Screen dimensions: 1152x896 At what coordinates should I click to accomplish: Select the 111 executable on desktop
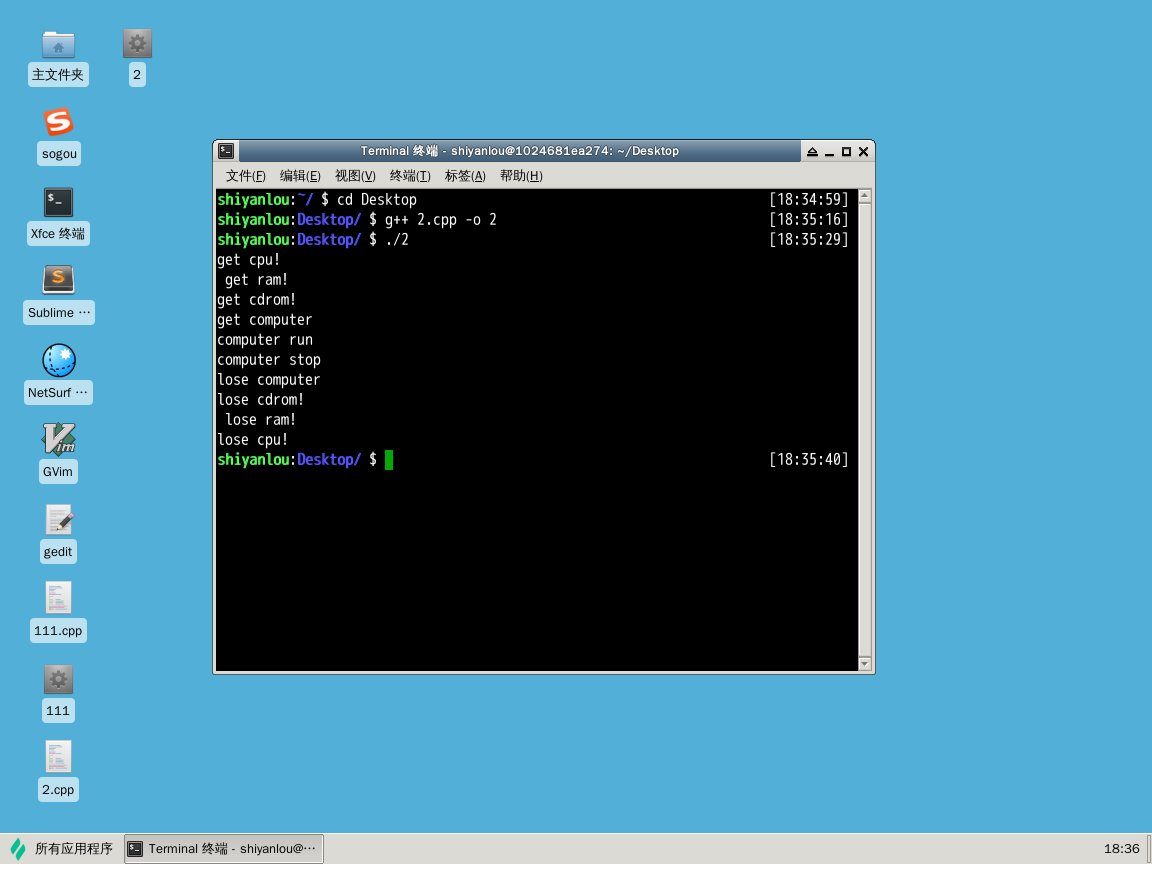58,680
